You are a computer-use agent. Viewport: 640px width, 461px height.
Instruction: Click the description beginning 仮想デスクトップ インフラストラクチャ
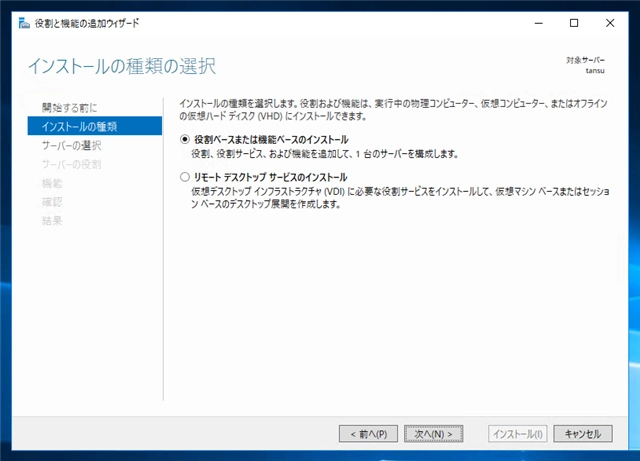tap(400, 197)
